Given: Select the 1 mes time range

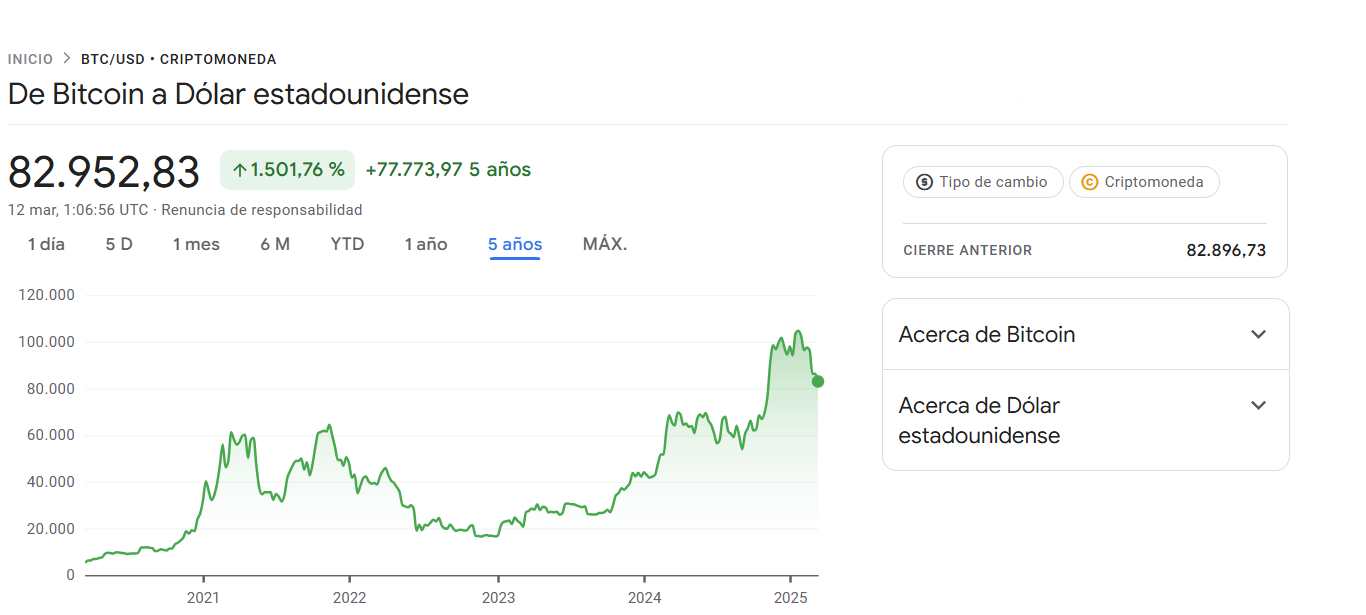Looking at the screenshot, I should [x=196, y=243].
